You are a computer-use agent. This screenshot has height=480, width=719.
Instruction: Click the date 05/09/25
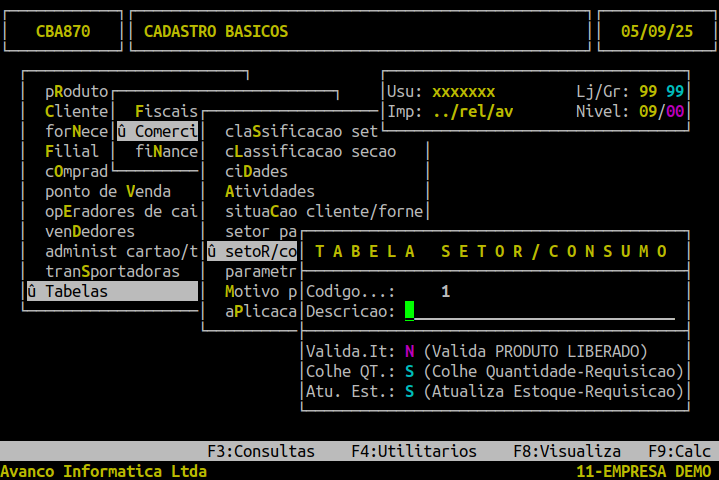point(657,32)
